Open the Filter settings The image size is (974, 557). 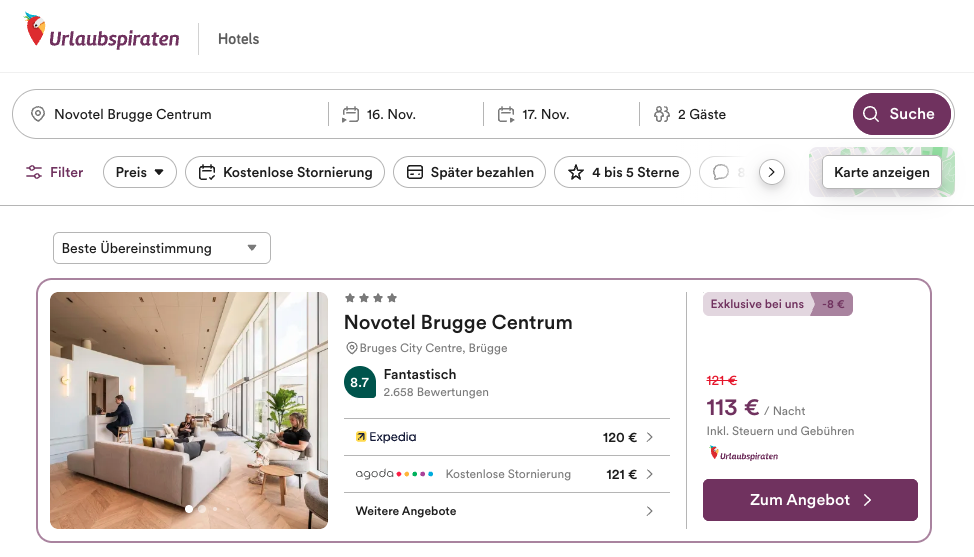click(x=55, y=172)
